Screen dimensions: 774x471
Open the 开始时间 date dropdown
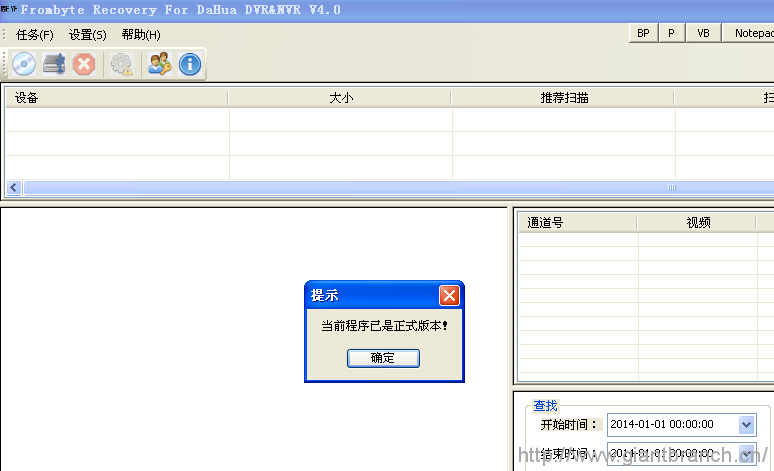[x=746, y=425]
